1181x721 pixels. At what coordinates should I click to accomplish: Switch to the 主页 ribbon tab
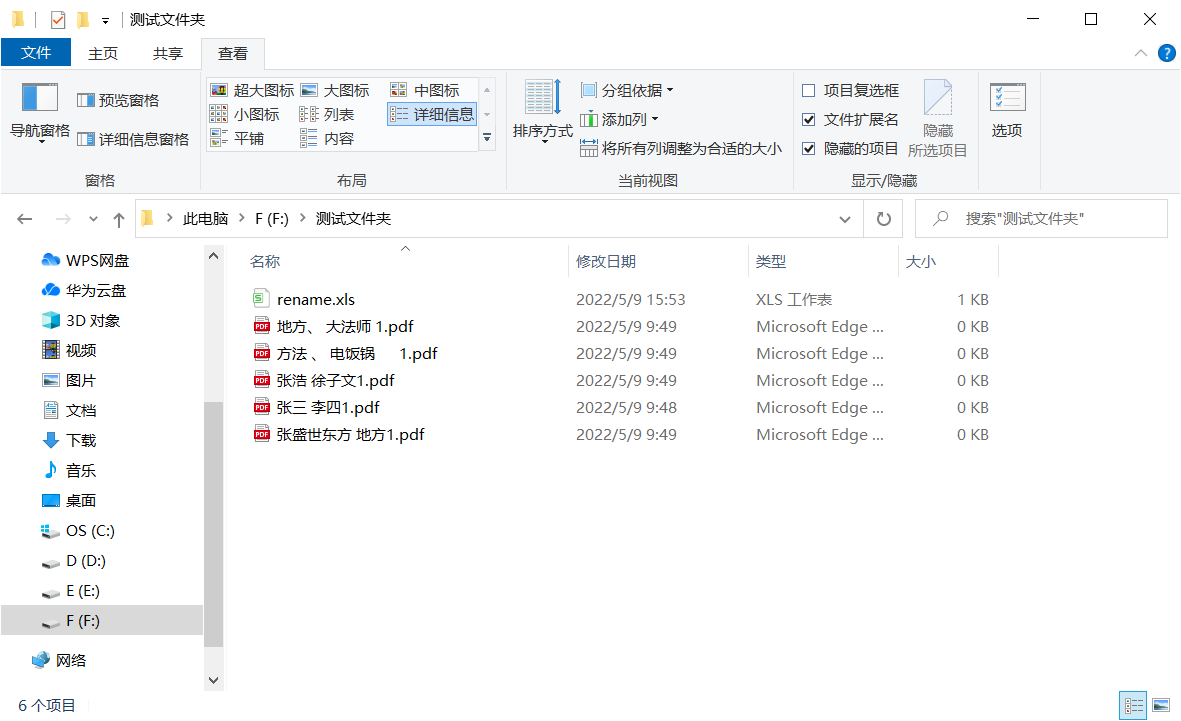click(103, 53)
